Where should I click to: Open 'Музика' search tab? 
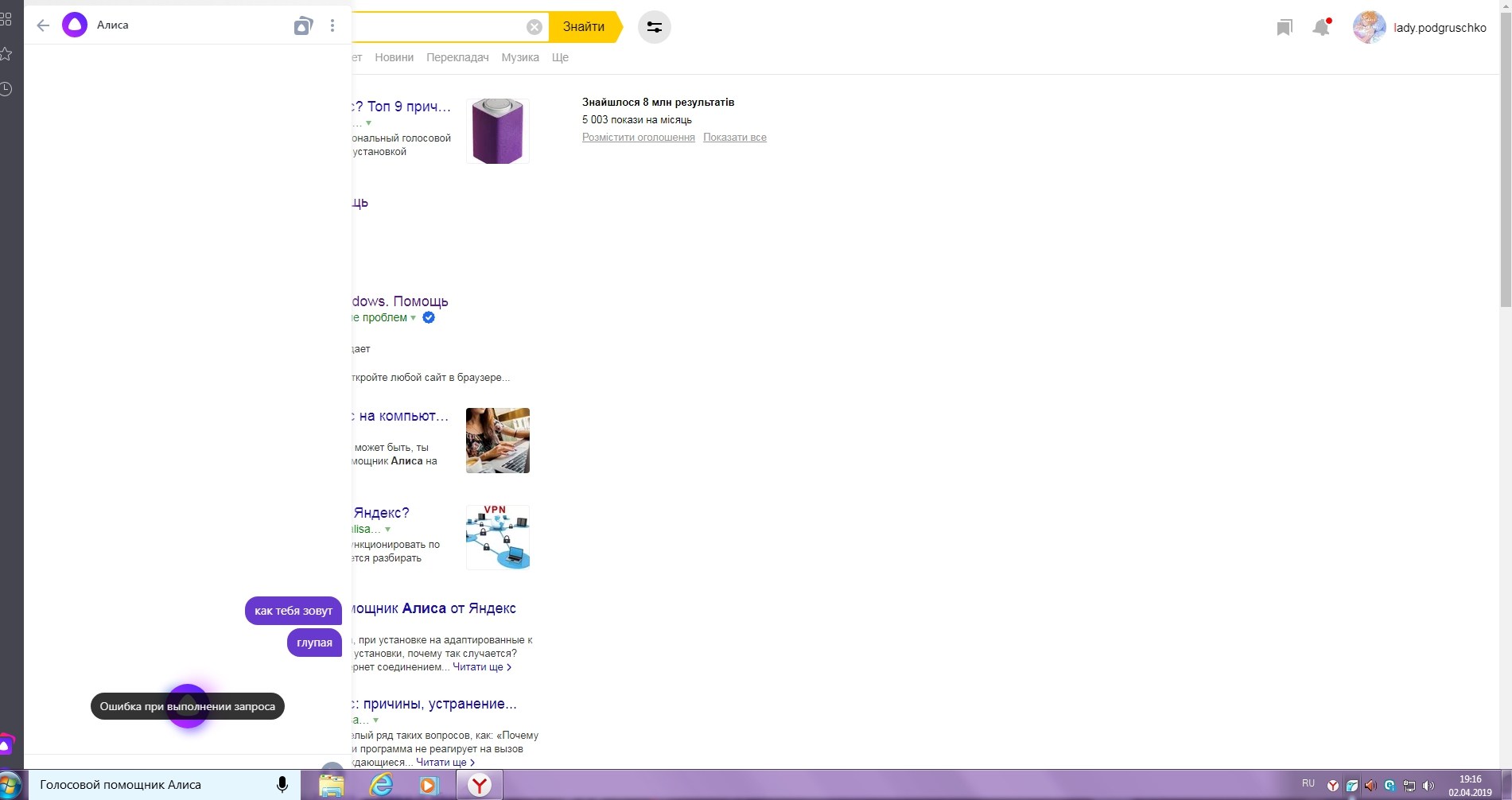pyautogui.click(x=520, y=57)
